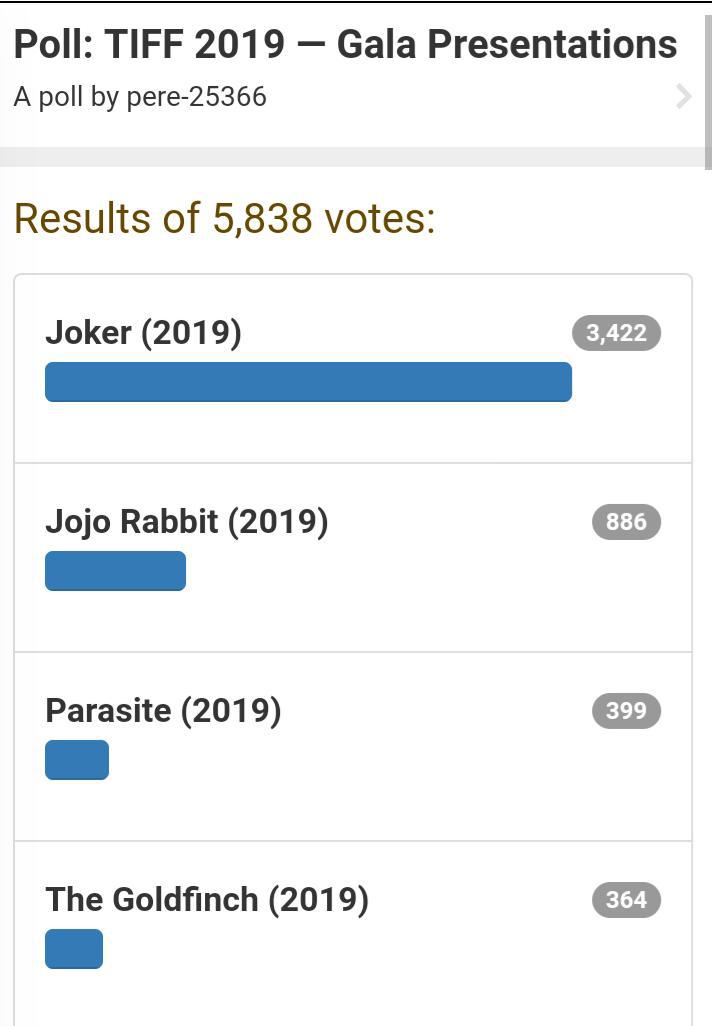Click the 364 vote count badge
The width and height of the screenshot is (712, 1026).
coord(626,900)
